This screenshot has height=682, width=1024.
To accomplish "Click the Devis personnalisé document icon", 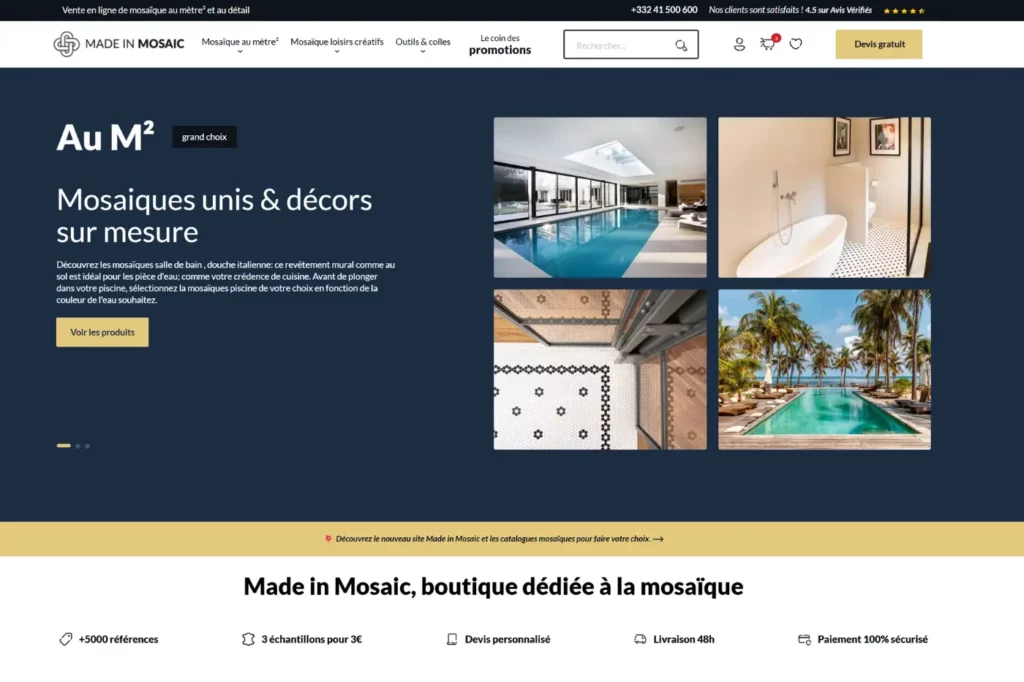I will (452, 639).
